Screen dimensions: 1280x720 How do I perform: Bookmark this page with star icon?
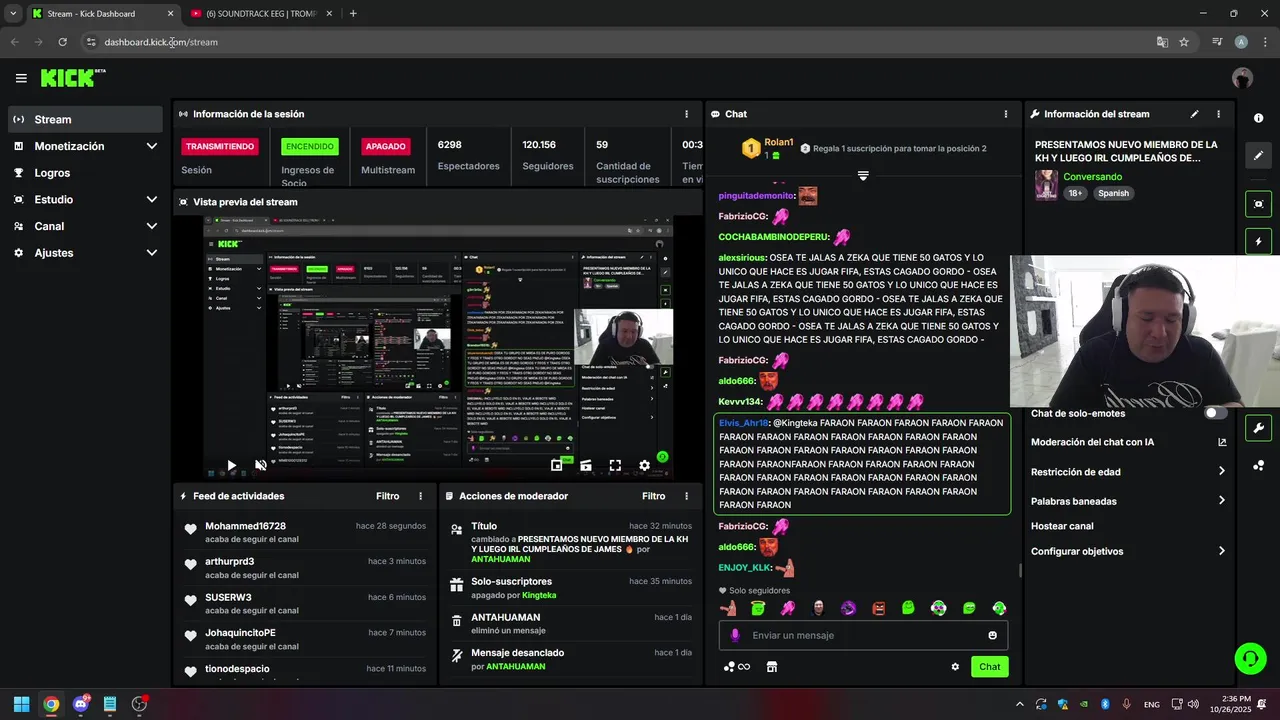pyautogui.click(x=1184, y=42)
